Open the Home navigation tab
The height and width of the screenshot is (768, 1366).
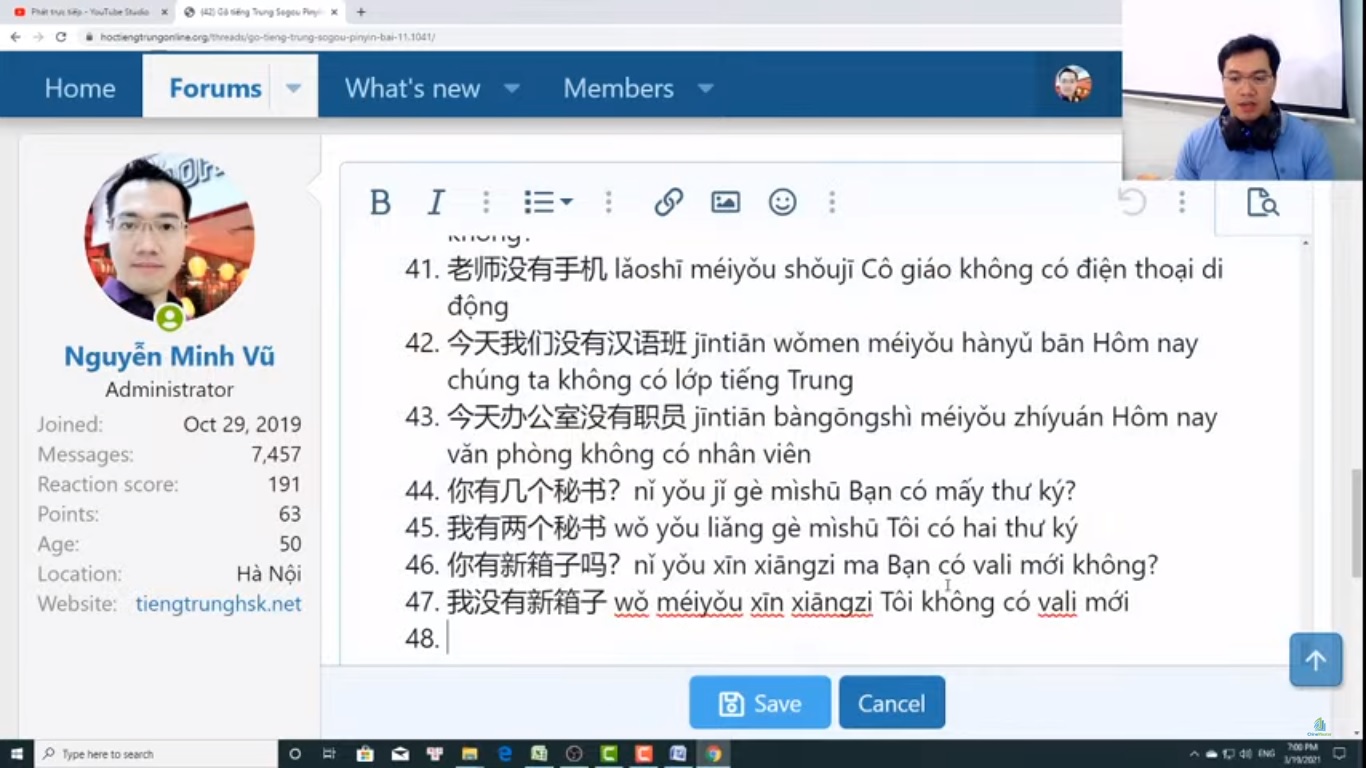pos(80,88)
